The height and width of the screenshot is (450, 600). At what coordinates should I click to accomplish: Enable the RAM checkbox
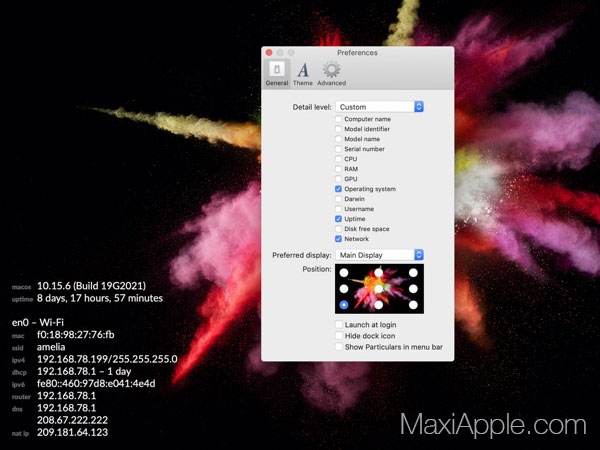(338, 169)
